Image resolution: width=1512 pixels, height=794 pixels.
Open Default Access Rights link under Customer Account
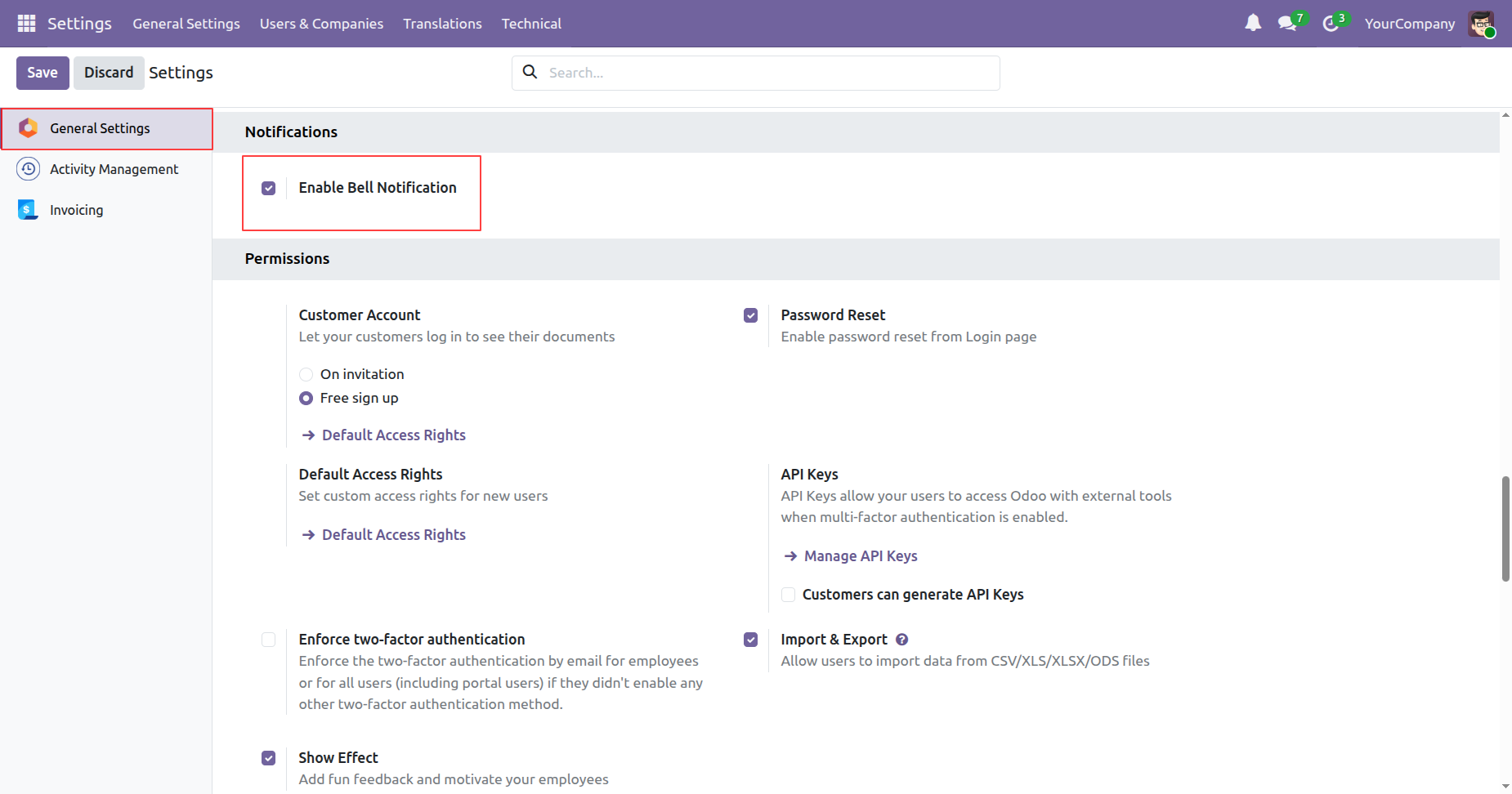tap(393, 435)
